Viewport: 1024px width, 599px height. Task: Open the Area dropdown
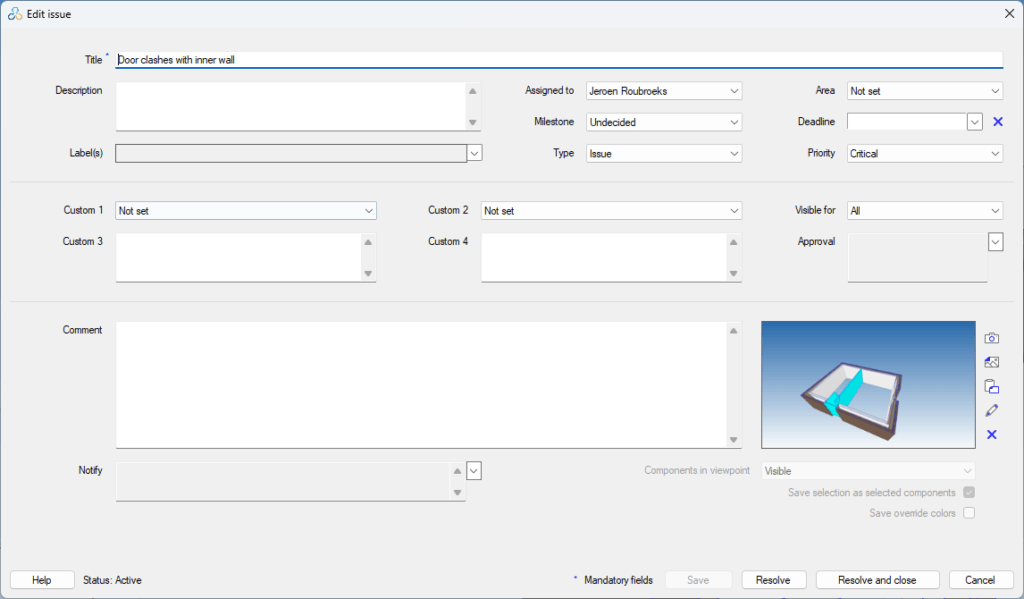coord(925,91)
